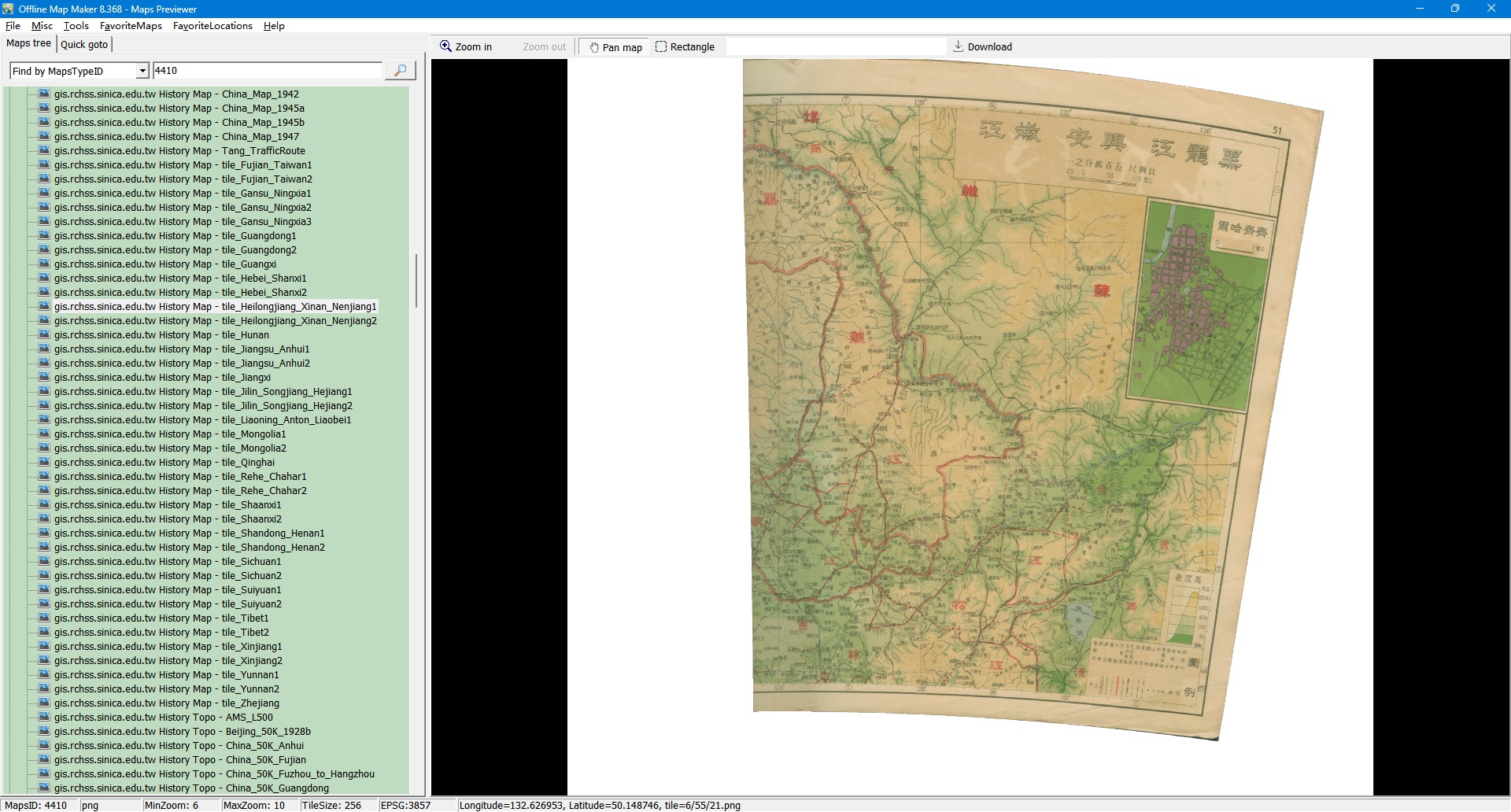Screen dimensions: 1511x812
Task: Open the FavoriteLocations menu
Action: (212, 26)
